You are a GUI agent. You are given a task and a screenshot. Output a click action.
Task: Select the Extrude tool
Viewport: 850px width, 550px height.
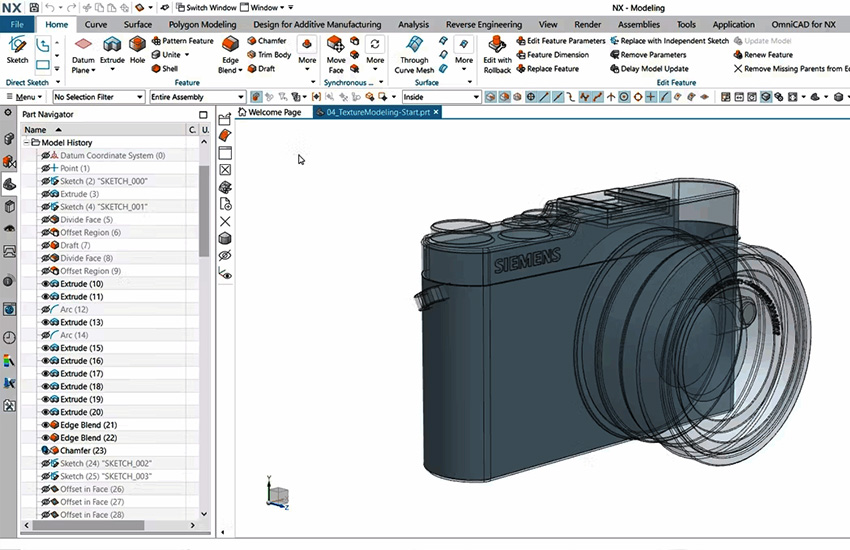112,50
